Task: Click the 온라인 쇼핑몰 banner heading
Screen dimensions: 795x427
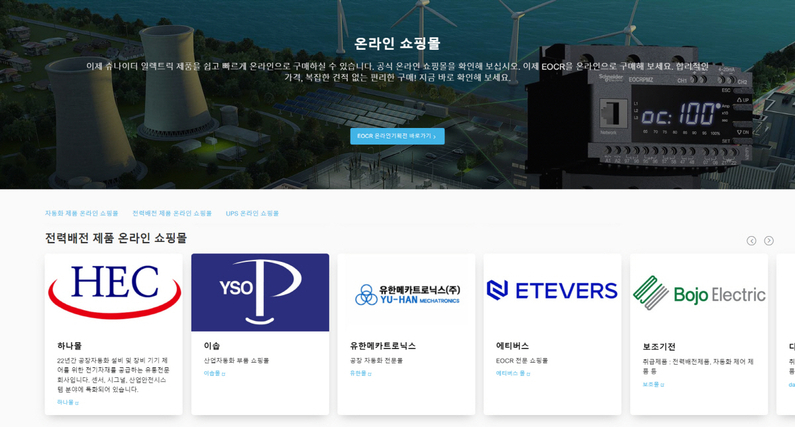Action: point(397,44)
